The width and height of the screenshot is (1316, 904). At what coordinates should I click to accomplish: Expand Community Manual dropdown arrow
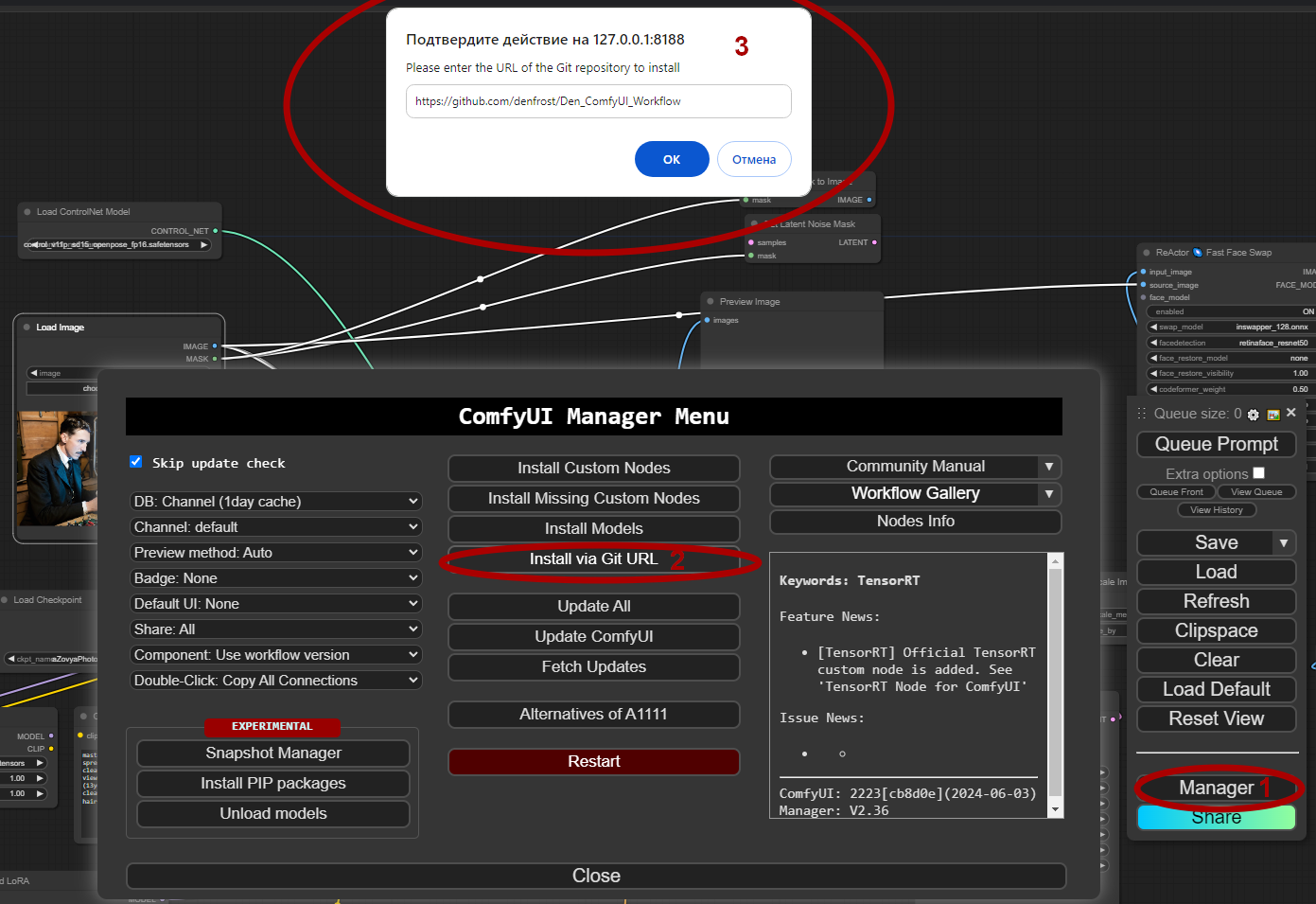coord(1048,467)
